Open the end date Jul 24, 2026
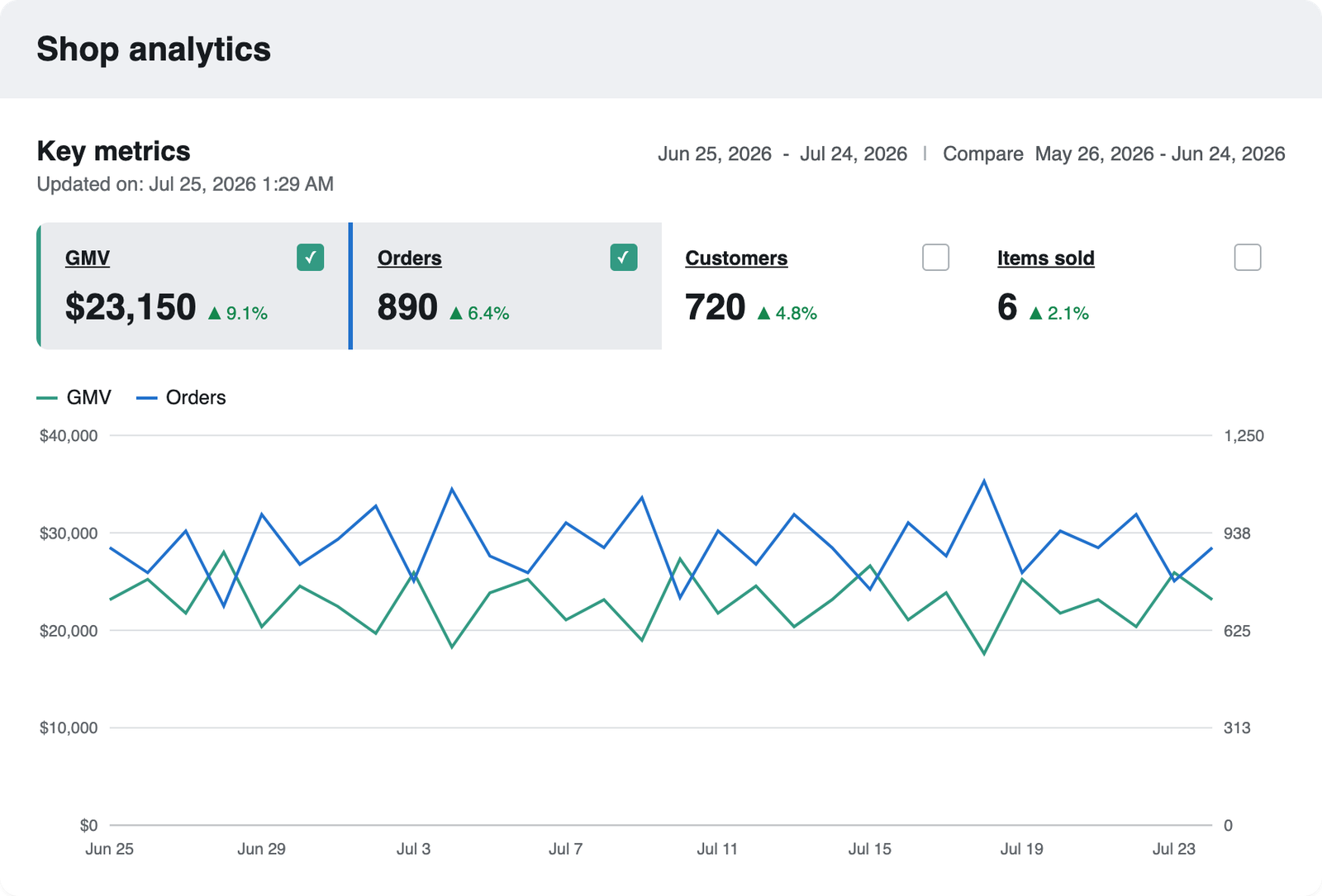 (x=854, y=154)
